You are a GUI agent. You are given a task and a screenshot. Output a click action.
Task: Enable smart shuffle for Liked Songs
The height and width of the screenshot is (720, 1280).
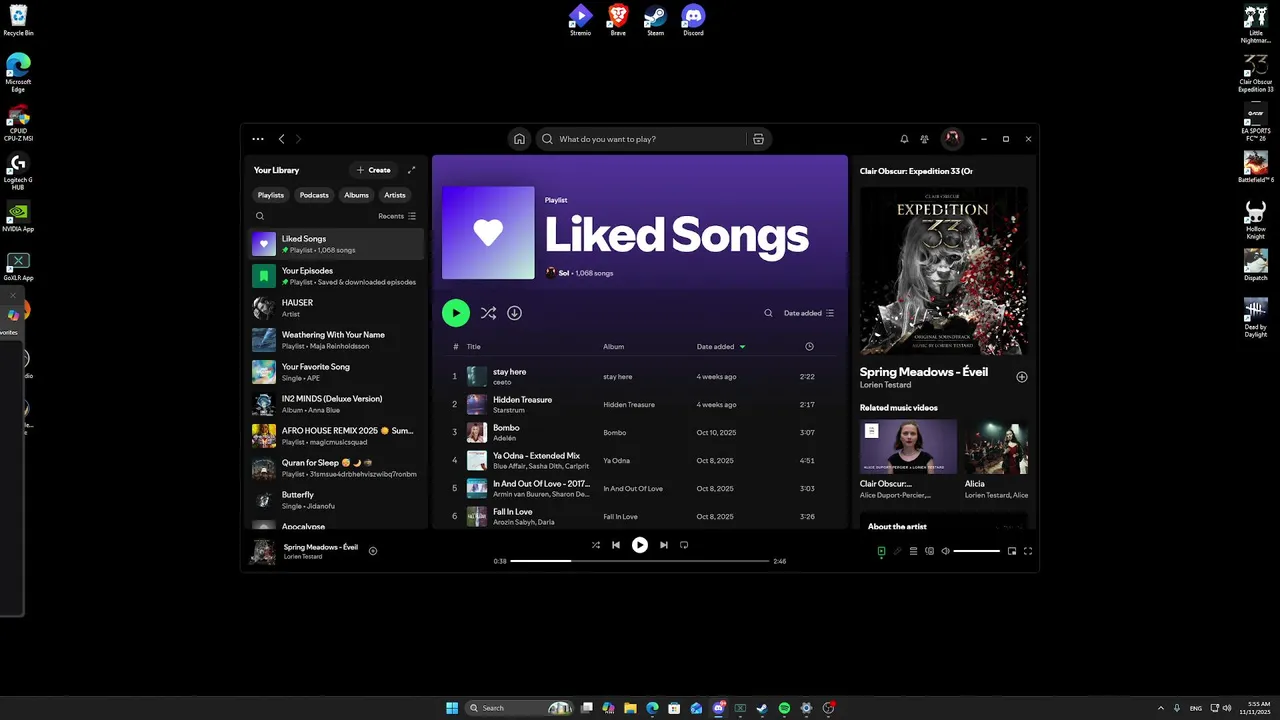[x=488, y=313]
